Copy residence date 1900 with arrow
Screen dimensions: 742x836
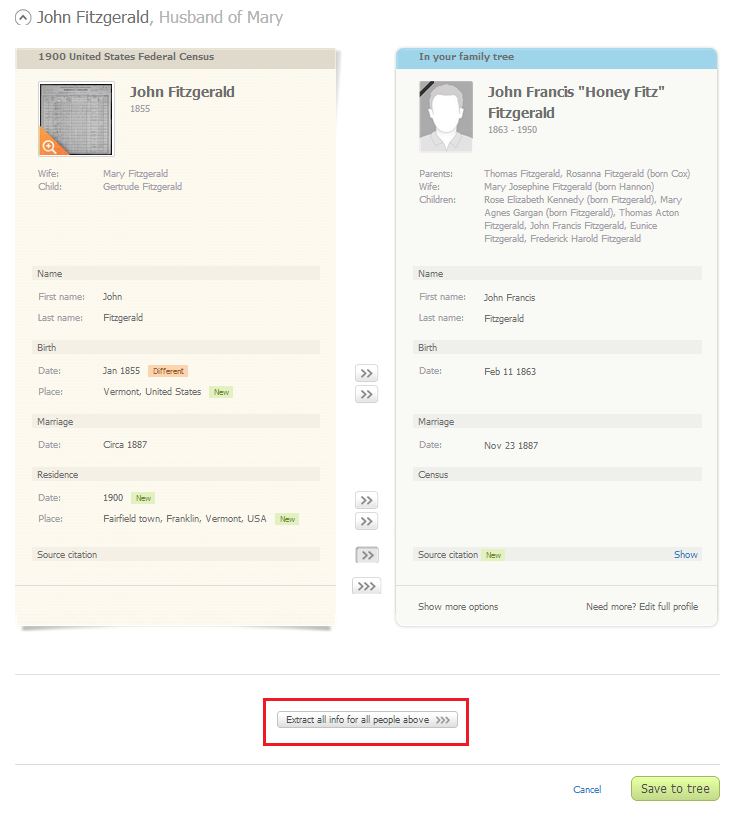pos(367,500)
